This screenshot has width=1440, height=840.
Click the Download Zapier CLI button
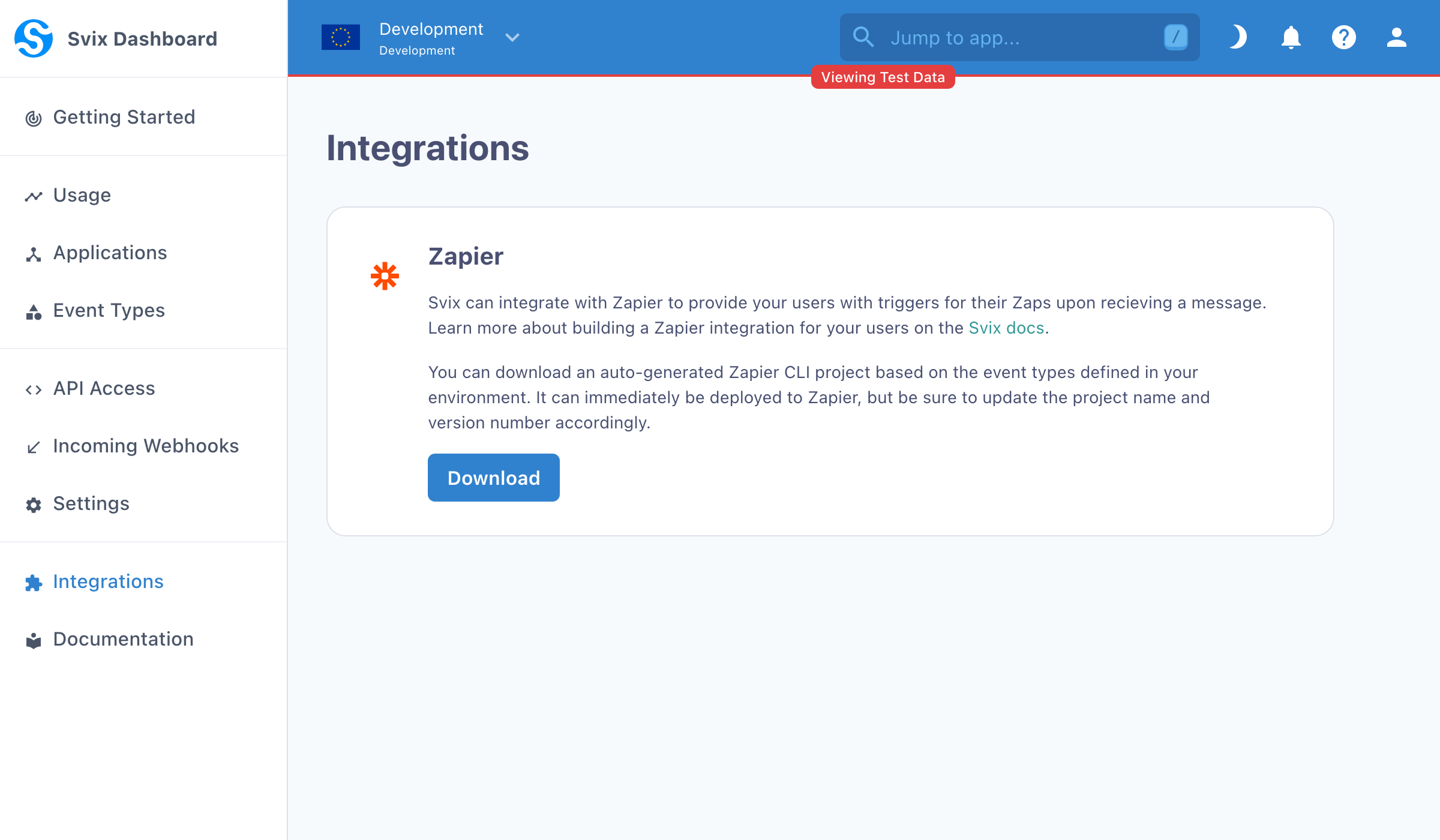(494, 477)
